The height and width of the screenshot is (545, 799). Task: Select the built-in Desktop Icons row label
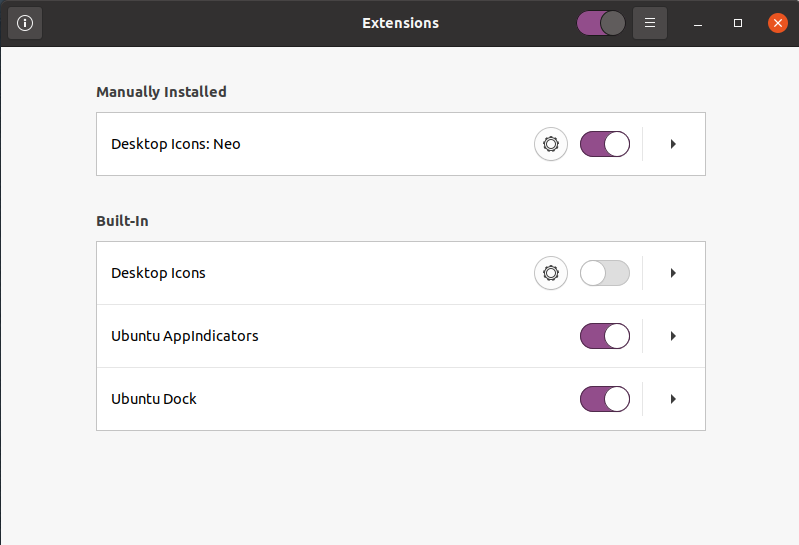[x=158, y=273]
